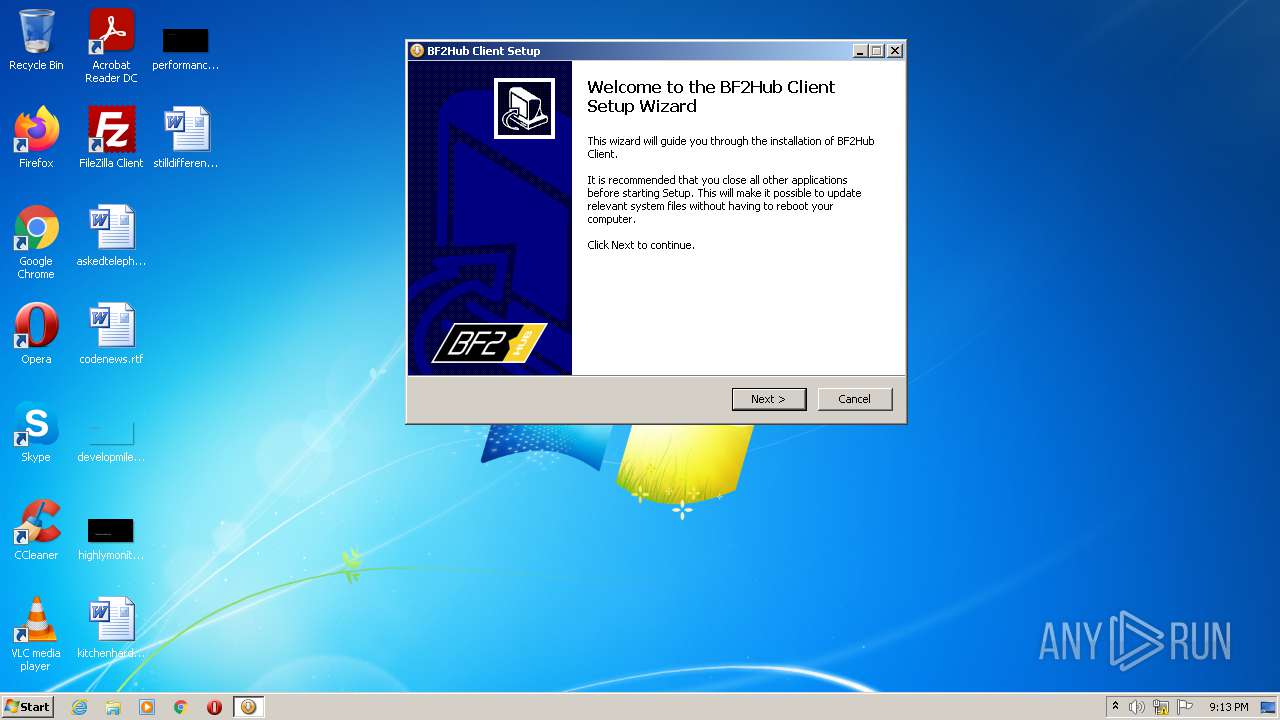
Task: Open the volume speaker tray icon
Action: click(x=1137, y=707)
